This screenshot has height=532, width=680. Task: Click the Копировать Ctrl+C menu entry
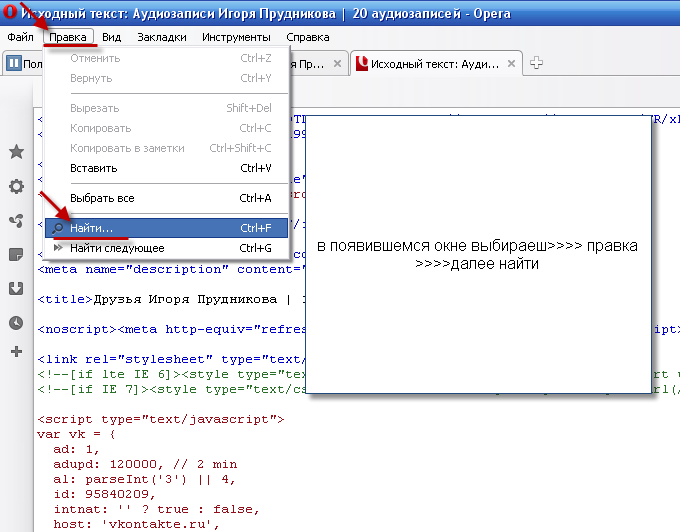[x=166, y=128]
